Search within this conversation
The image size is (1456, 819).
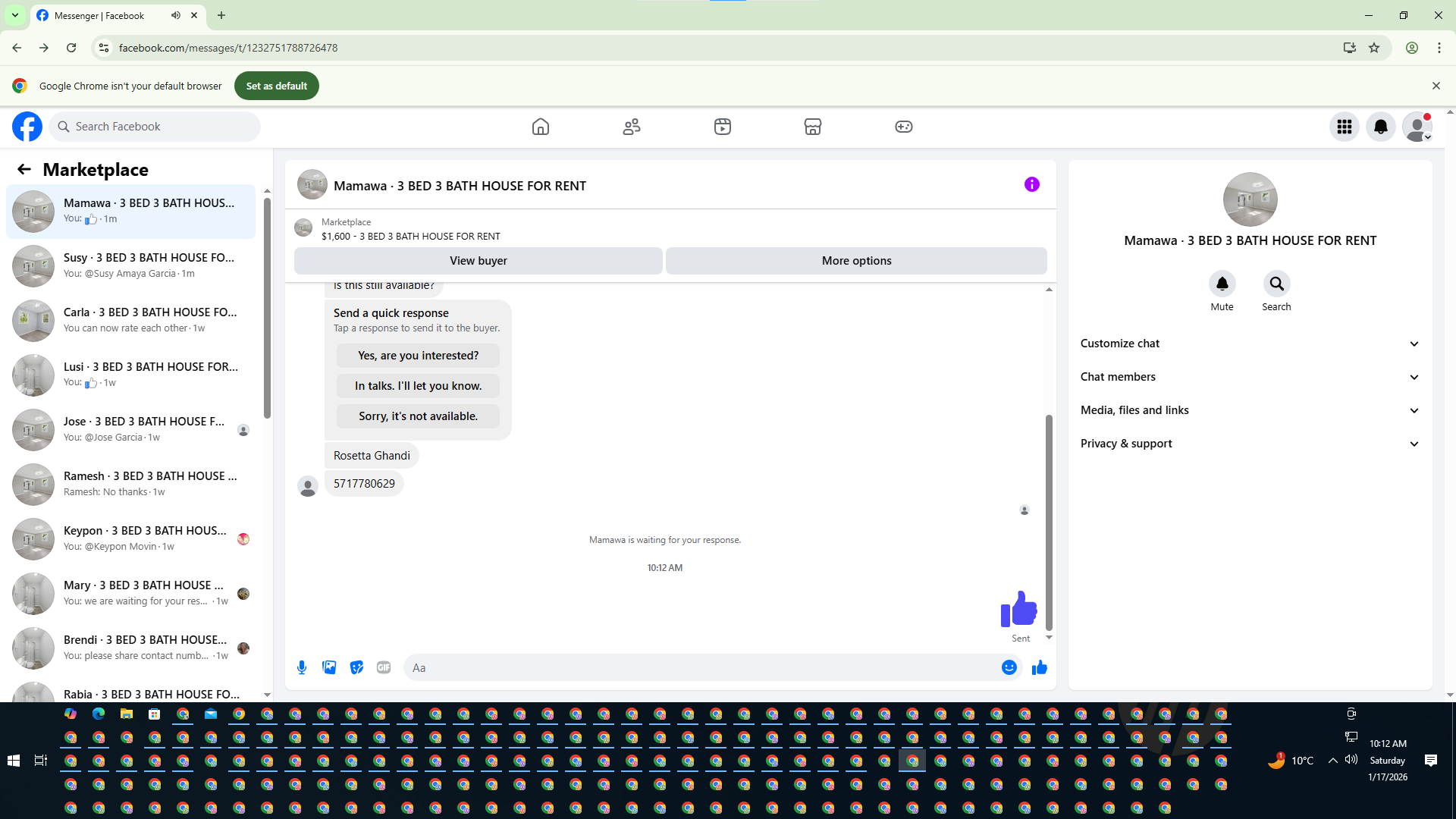point(1276,284)
